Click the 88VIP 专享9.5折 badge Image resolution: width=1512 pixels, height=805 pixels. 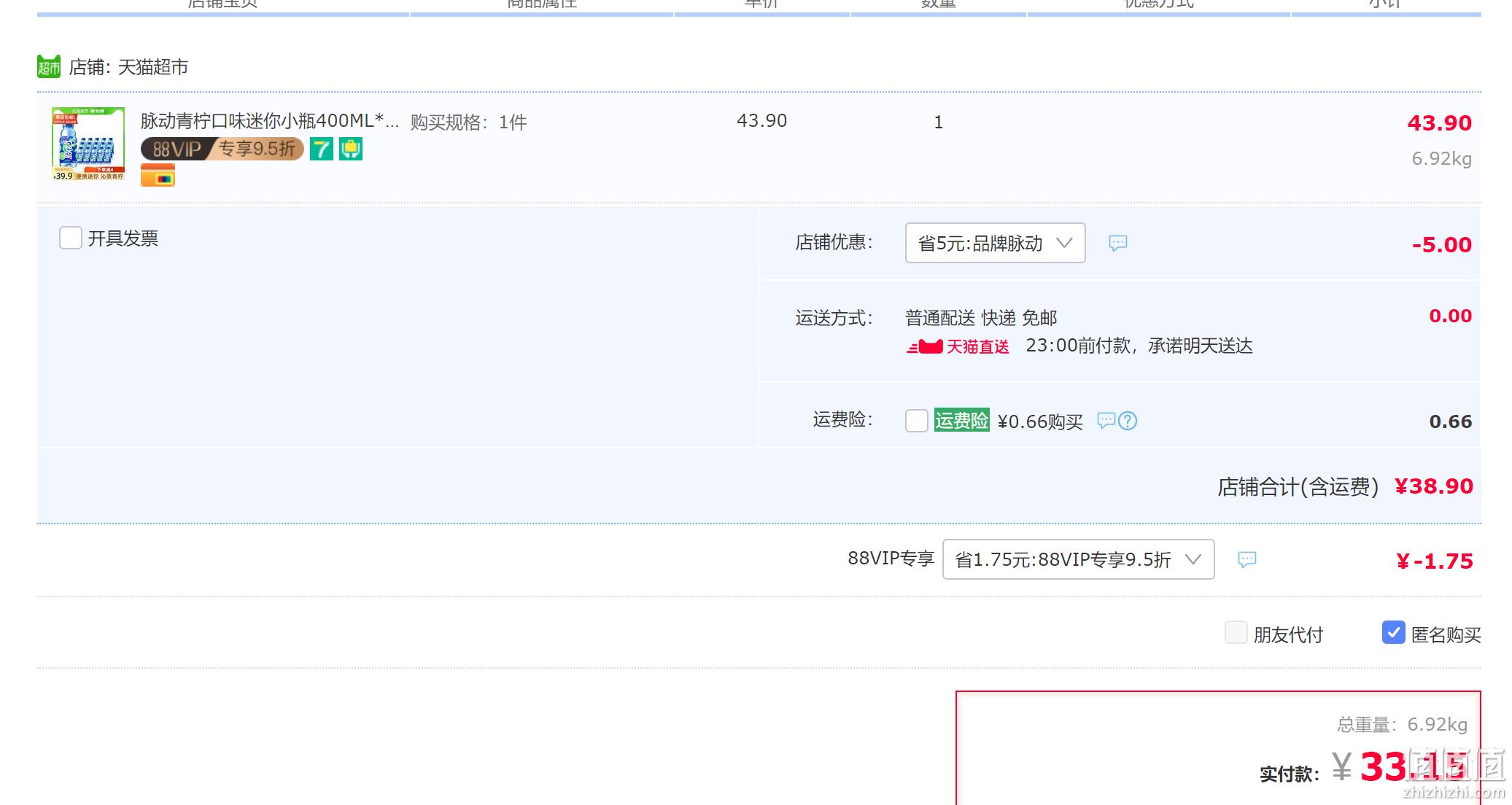pos(222,149)
